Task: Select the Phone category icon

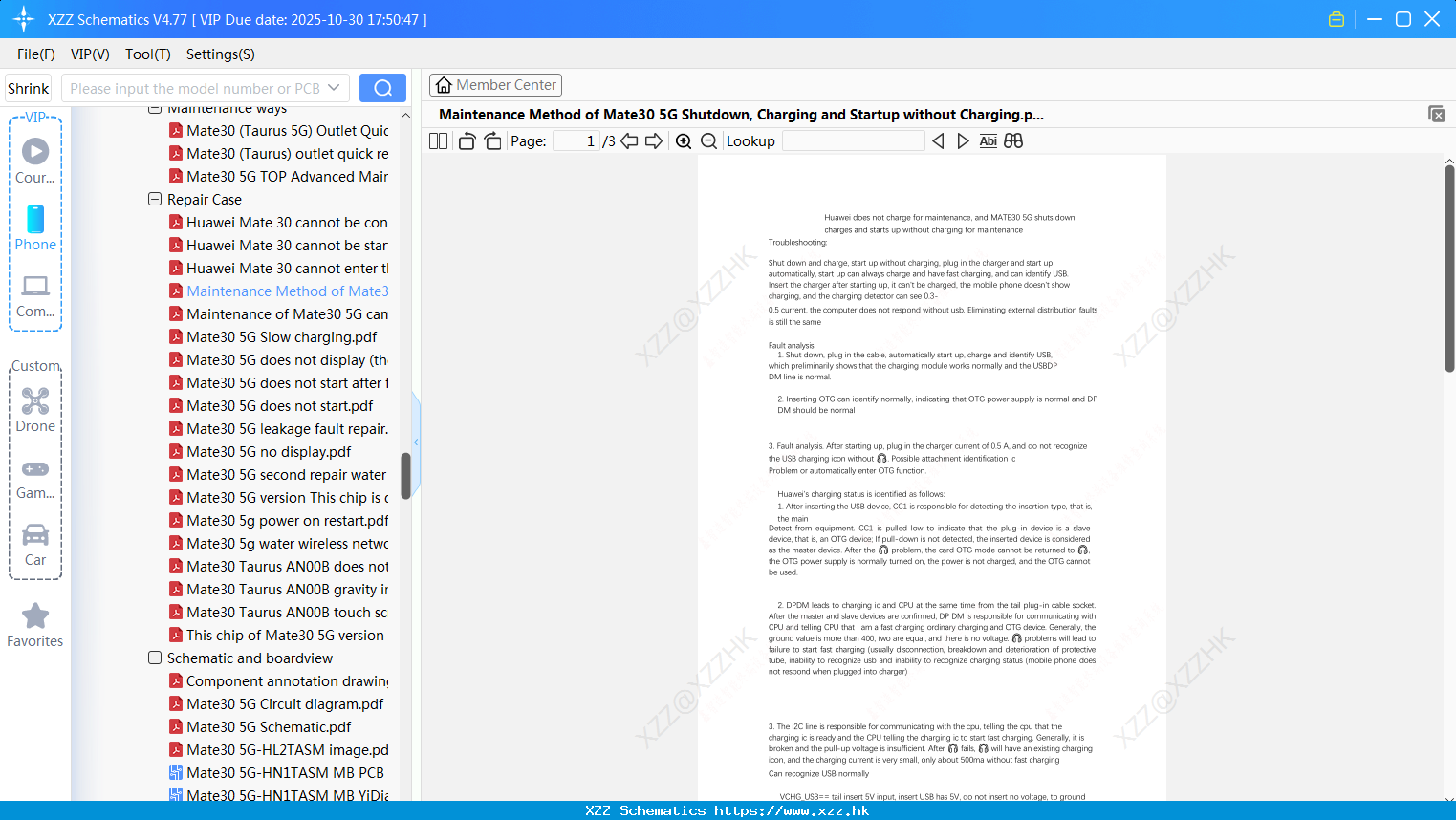Action: point(35,227)
